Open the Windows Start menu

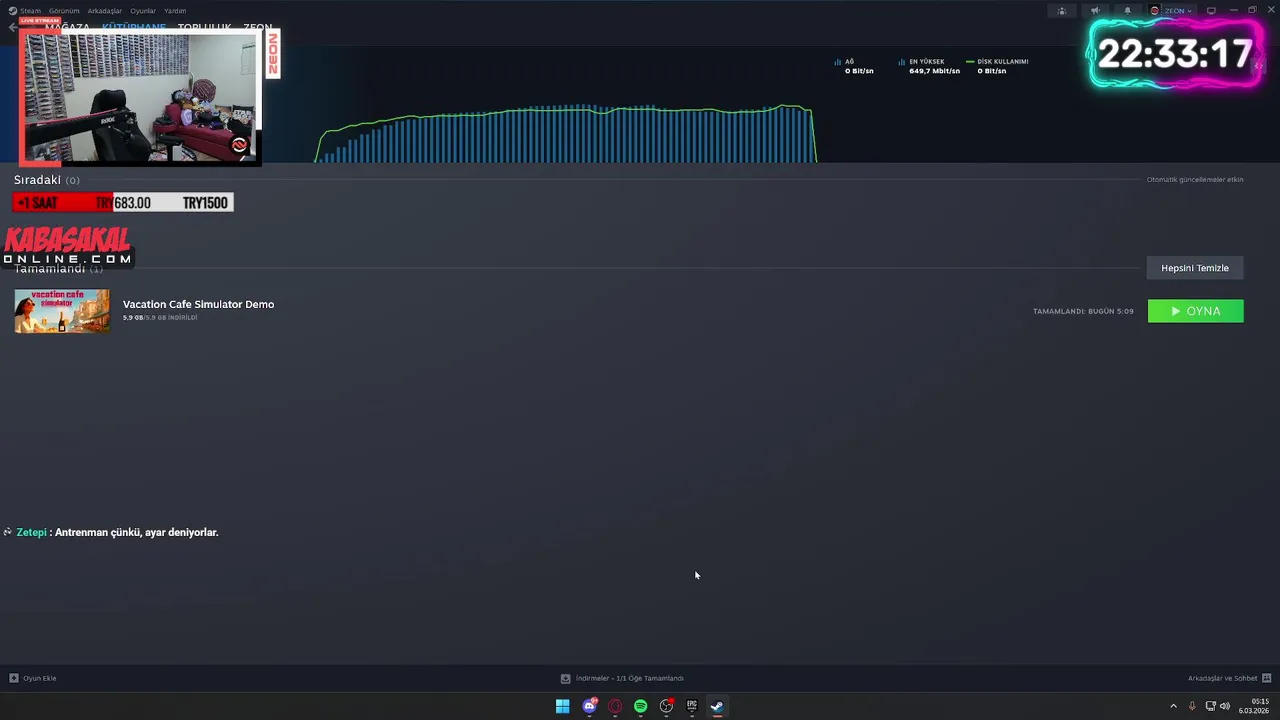click(x=563, y=706)
